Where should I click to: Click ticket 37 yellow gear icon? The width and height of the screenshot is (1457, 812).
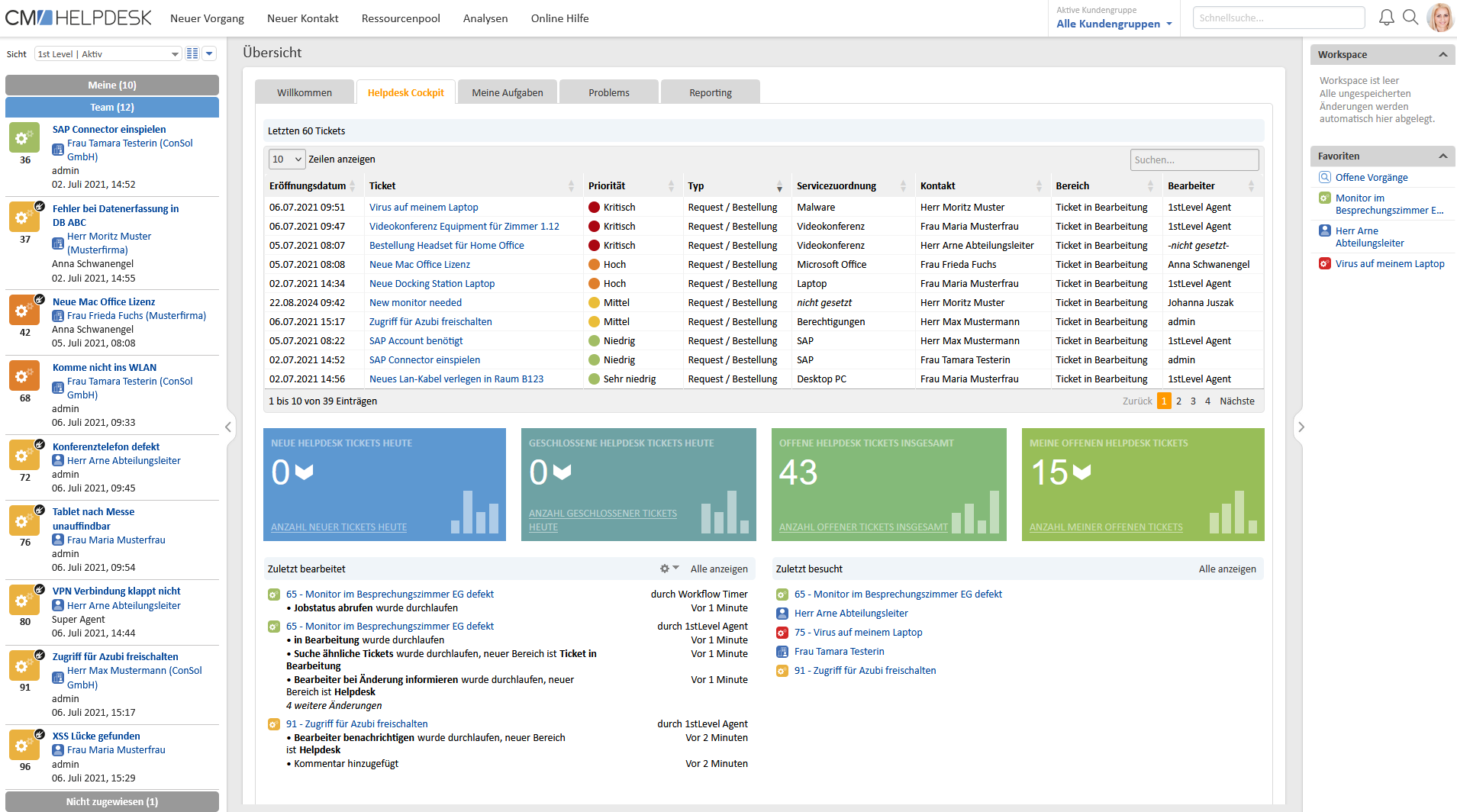tap(24, 217)
